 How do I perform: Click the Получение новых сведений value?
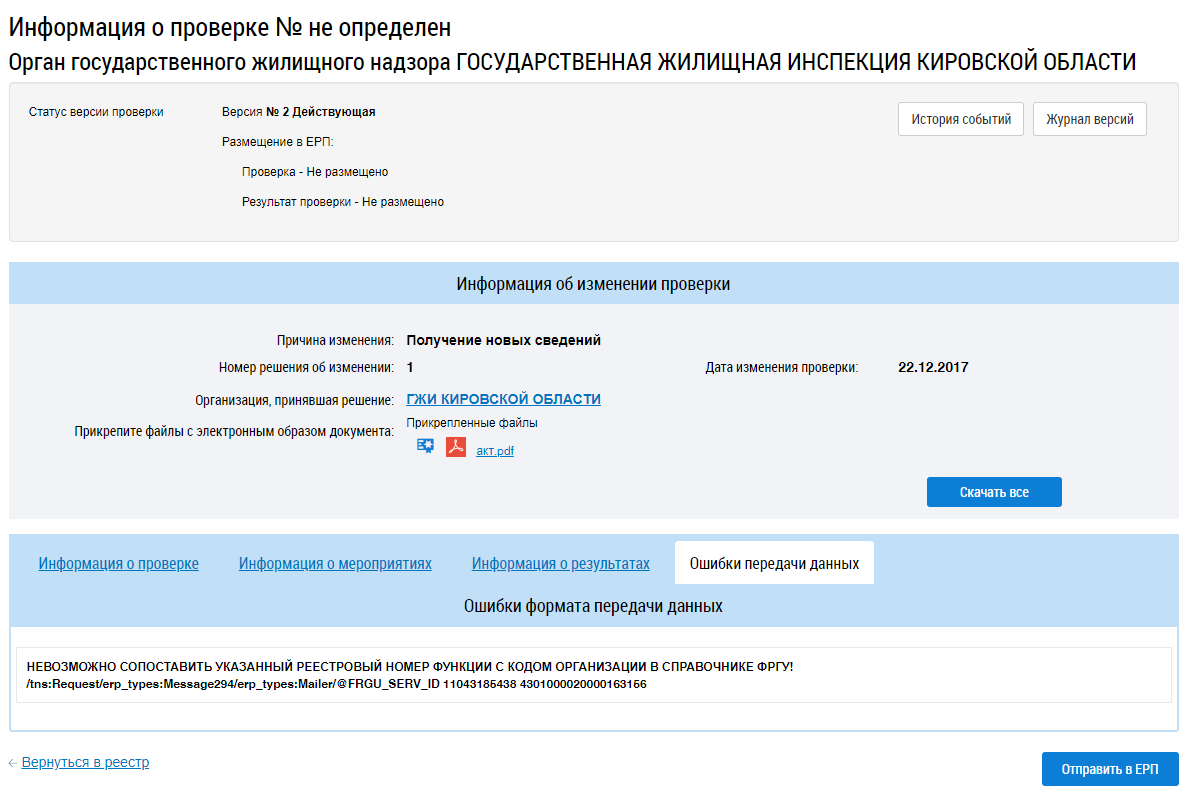pos(503,340)
